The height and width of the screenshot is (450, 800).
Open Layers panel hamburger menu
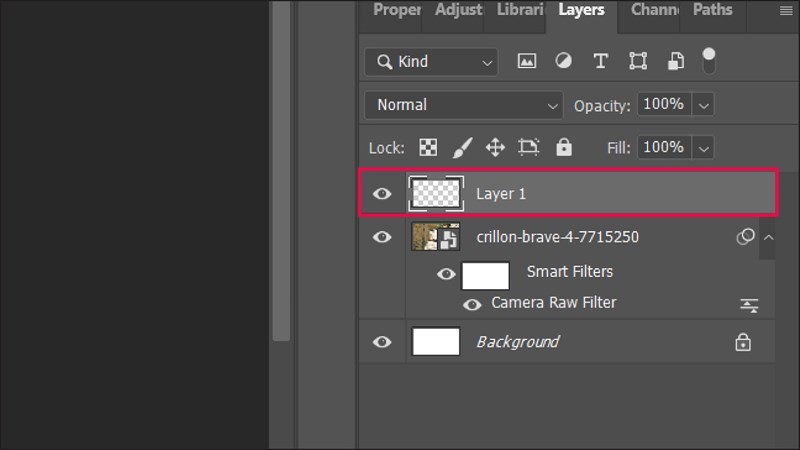(x=786, y=10)
